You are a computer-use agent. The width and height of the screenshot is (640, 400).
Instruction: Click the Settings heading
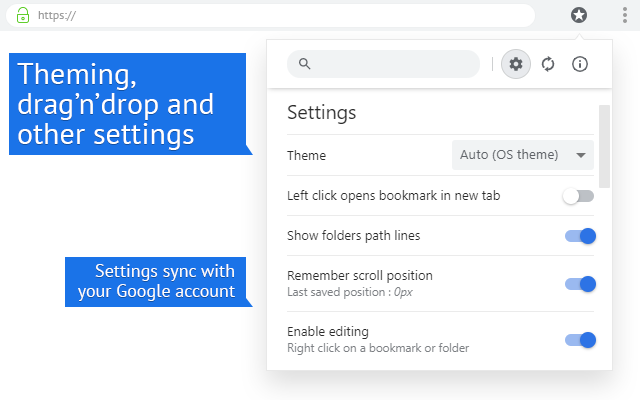pos(322,112)
